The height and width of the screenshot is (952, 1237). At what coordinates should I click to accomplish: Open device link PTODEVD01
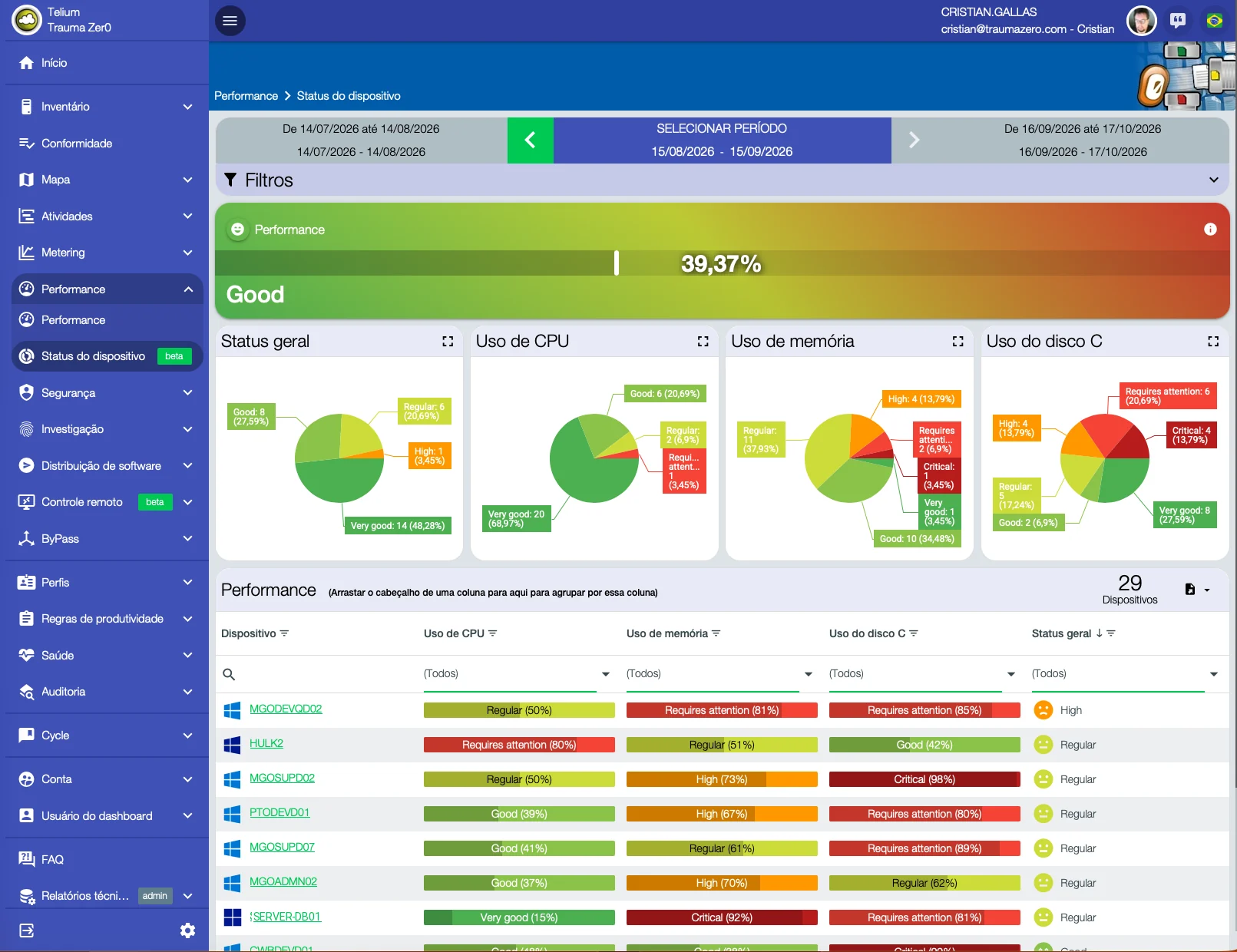tap(279, 812)
